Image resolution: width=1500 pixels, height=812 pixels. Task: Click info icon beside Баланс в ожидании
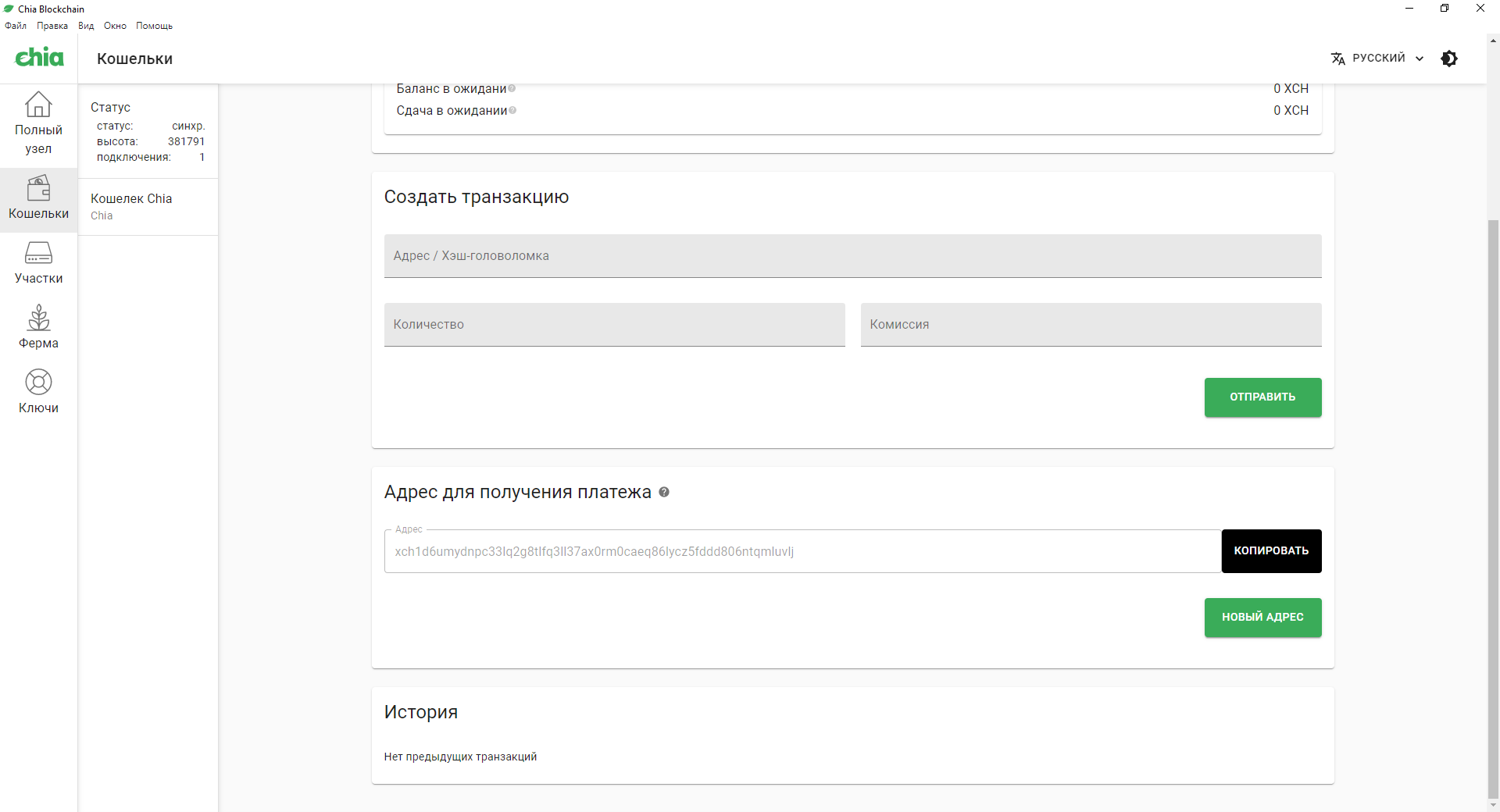pos(512,88)
